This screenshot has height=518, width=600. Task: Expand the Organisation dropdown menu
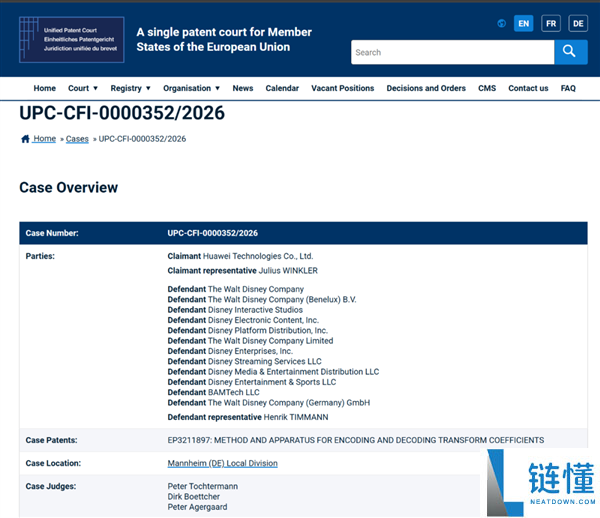191,88
